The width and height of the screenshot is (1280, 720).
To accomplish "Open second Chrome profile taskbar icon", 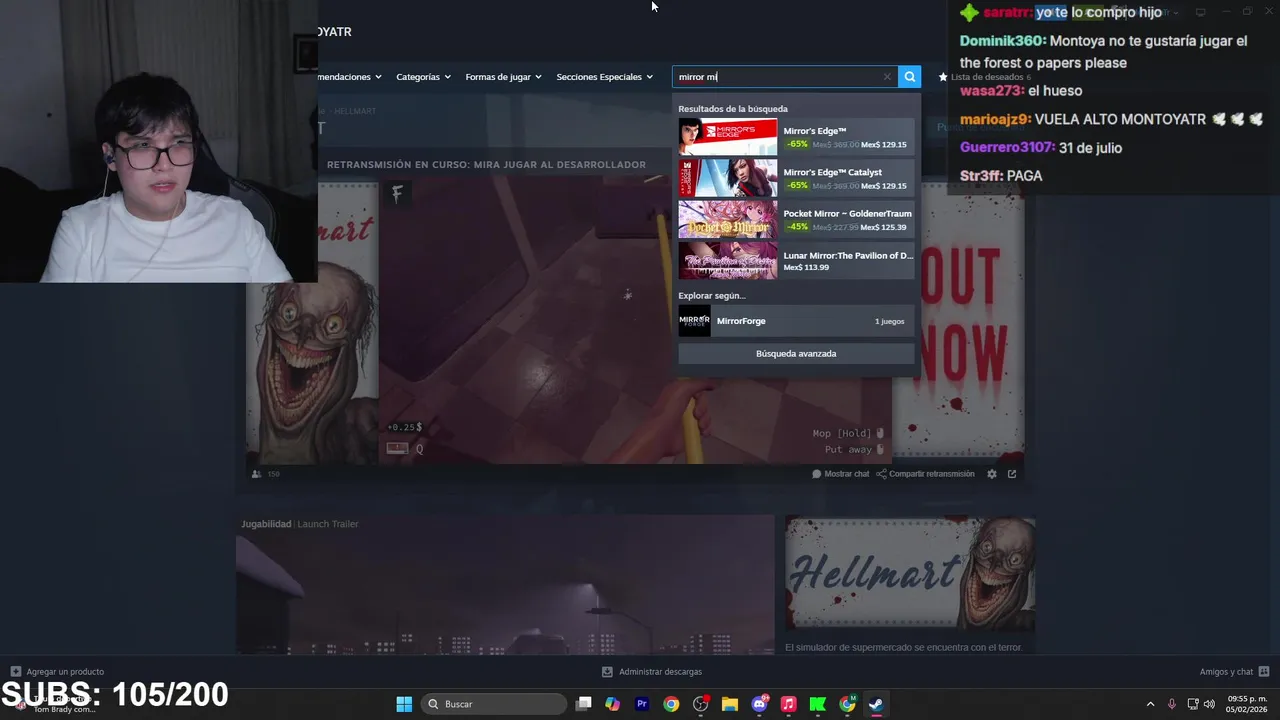I will pyautogui.click(x=847, y=704).
